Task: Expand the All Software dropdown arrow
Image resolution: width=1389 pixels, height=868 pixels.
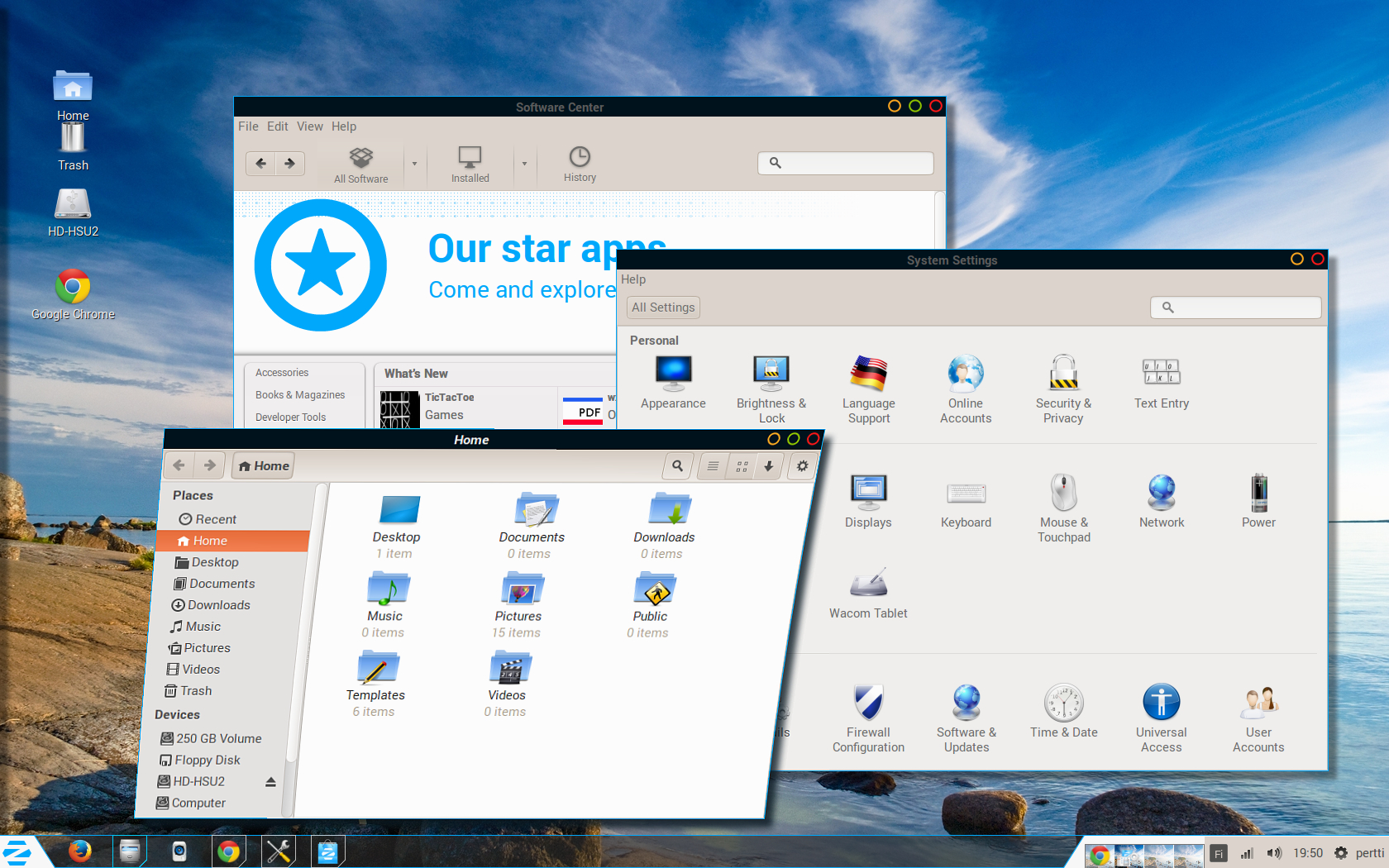Action: click(x=414, y=164)
